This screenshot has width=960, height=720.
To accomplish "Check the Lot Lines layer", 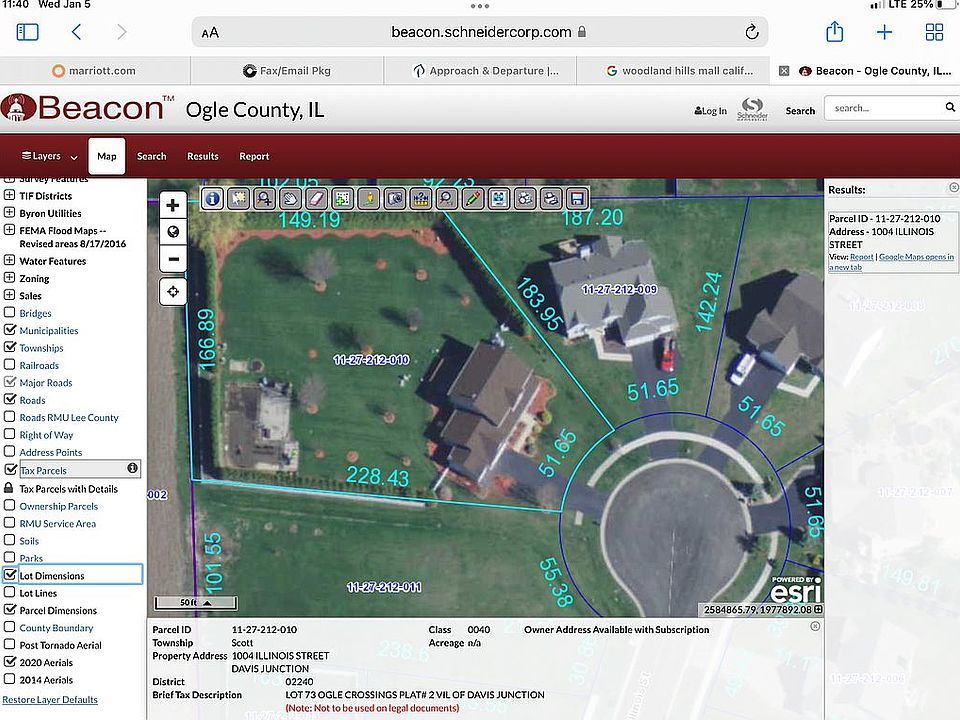I will [10, 592].
